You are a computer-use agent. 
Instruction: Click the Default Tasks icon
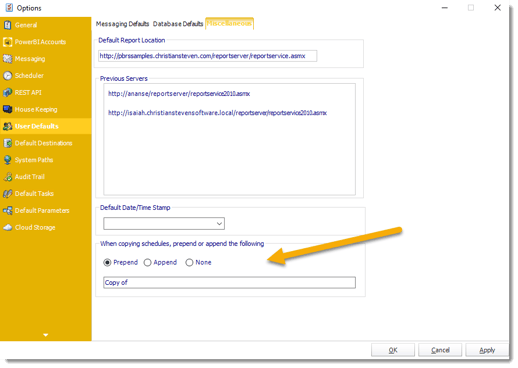coord(7,194)
